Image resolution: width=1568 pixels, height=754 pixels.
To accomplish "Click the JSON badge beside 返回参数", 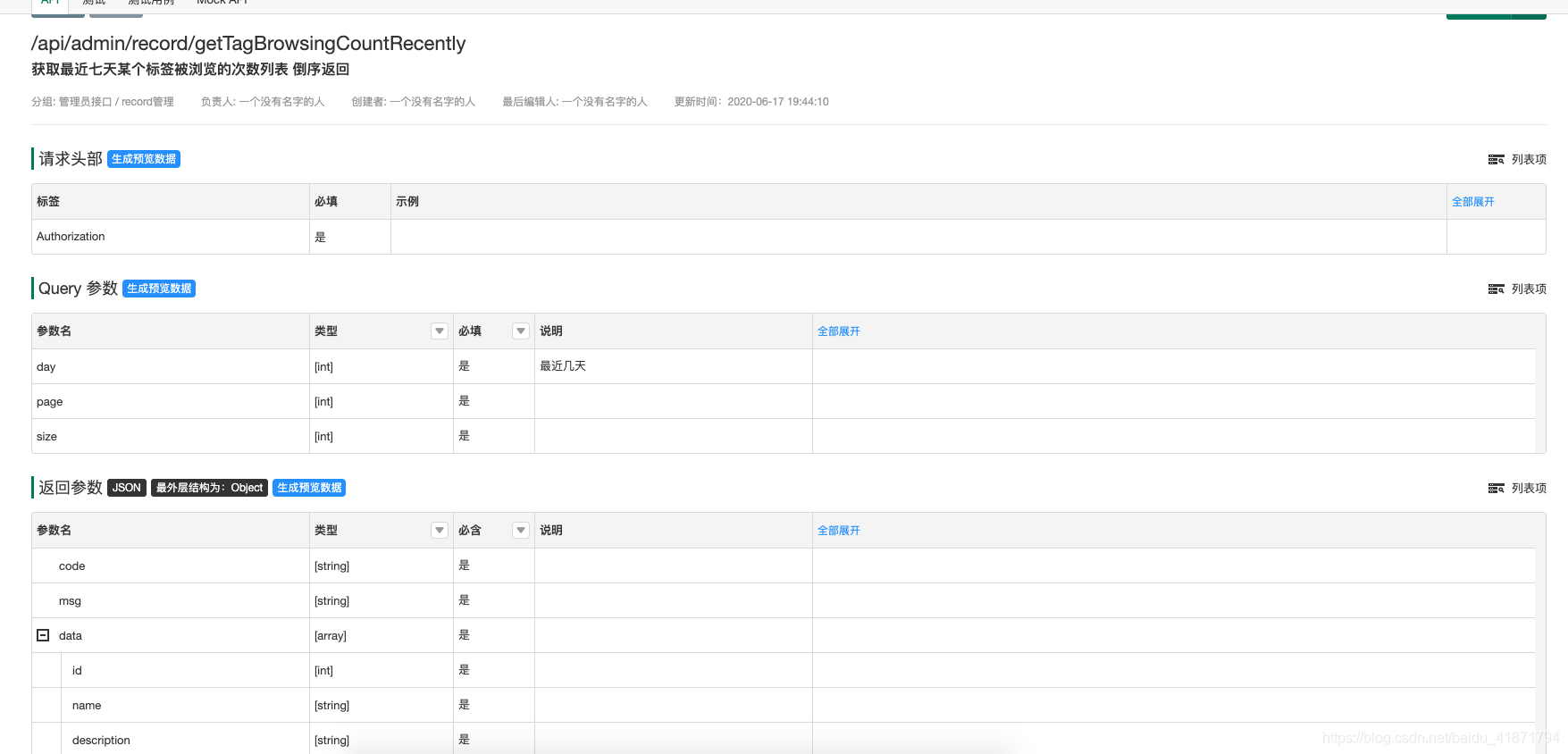I will point(127,488).
